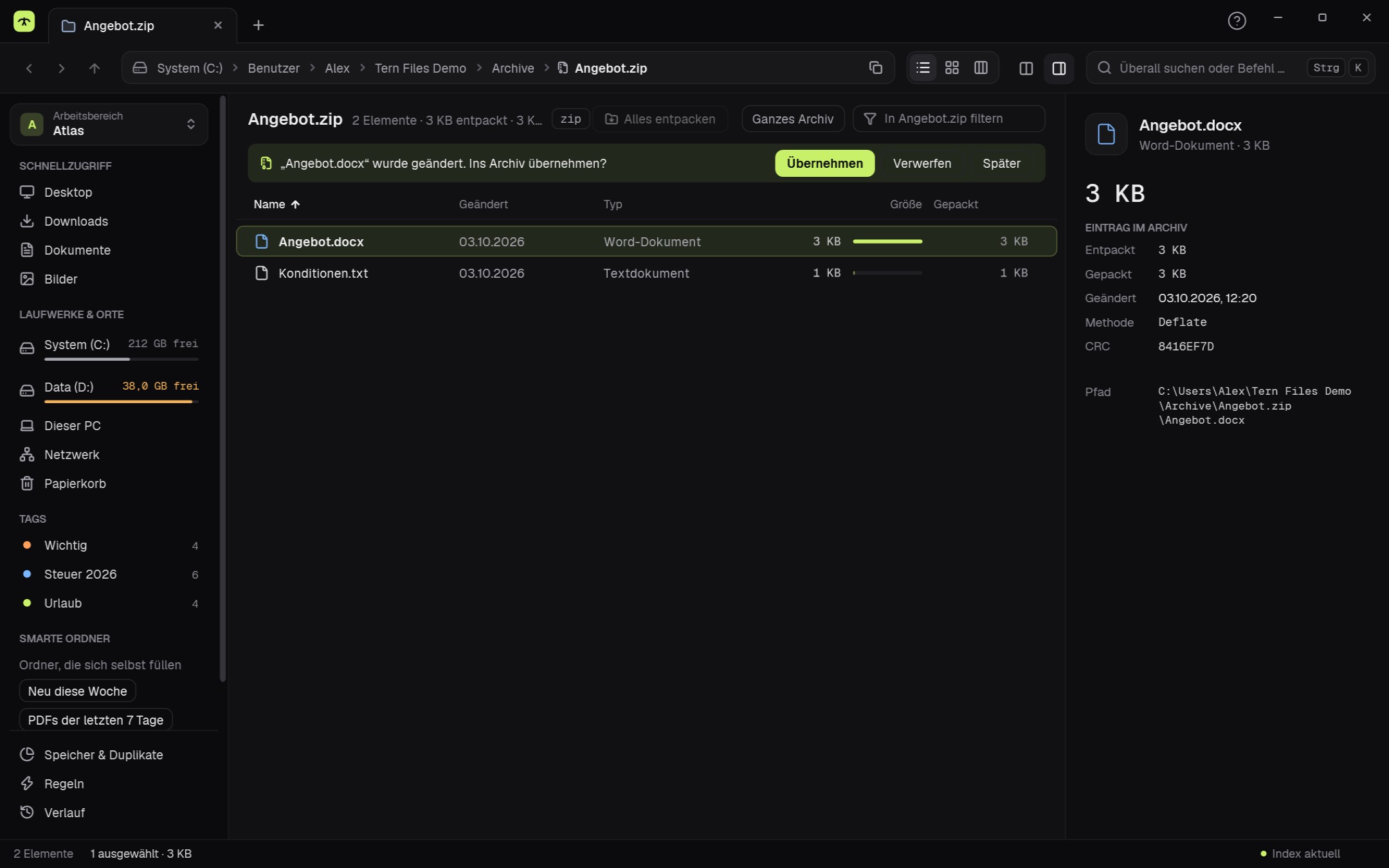Copy path icon in the address bar
The height and width of the screenshot is (868, 1389).
pyautogui.click(x=875, y=68)
